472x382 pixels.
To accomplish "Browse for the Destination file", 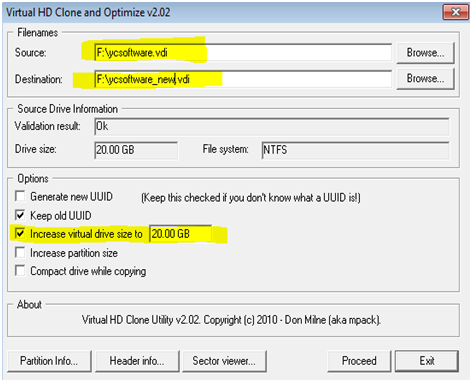I will 425,79.
